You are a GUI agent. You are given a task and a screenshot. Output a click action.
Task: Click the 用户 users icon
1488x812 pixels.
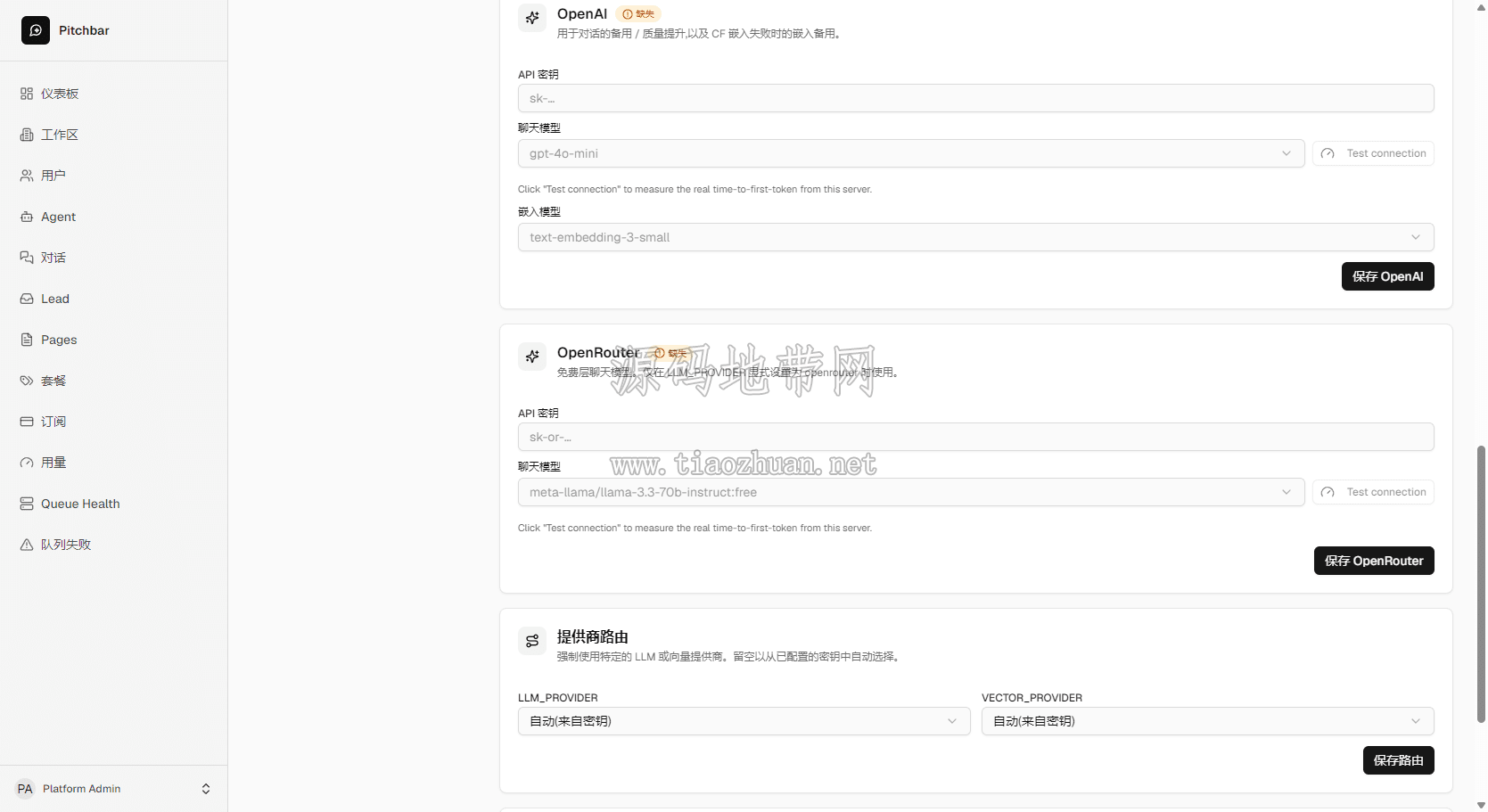click(27, 176)
